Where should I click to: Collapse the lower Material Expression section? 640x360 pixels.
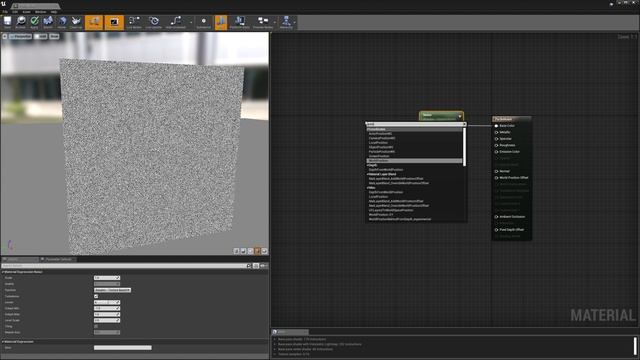pos(3,342)
